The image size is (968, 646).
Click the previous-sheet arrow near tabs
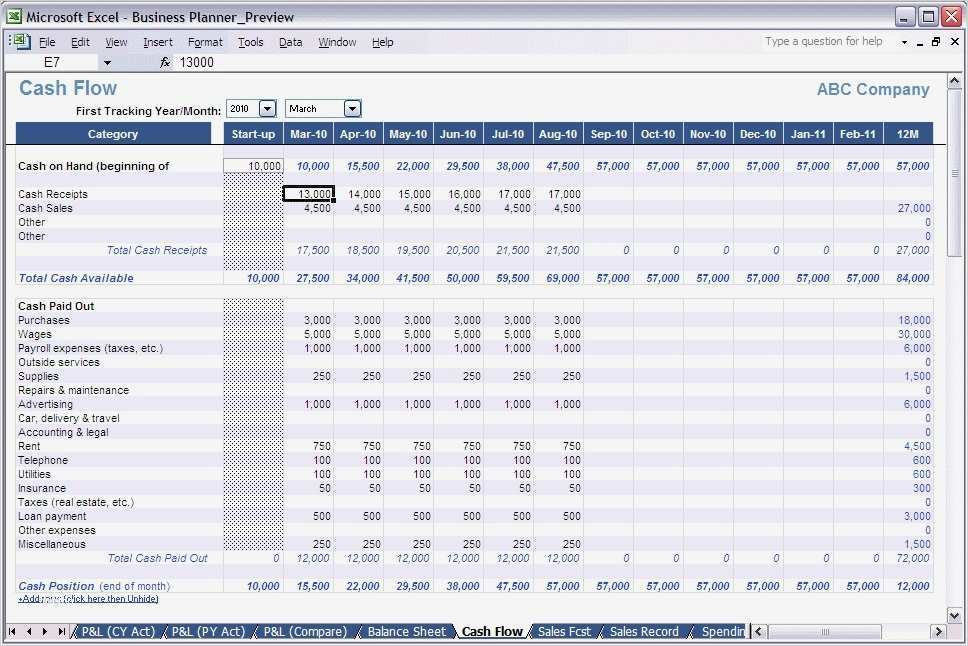[27, 631]
